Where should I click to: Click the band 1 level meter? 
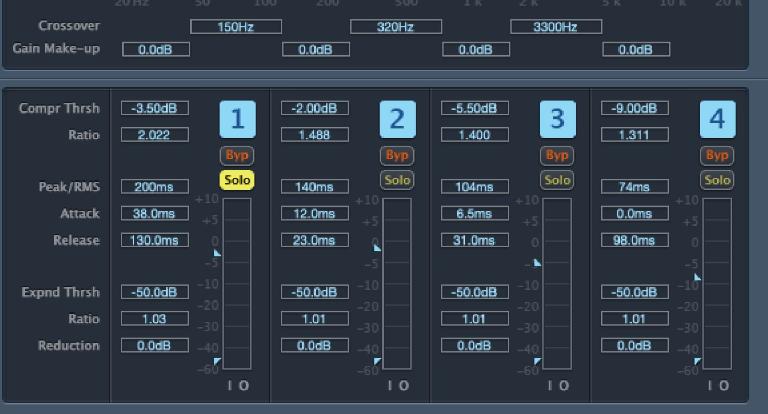point(237,284)
